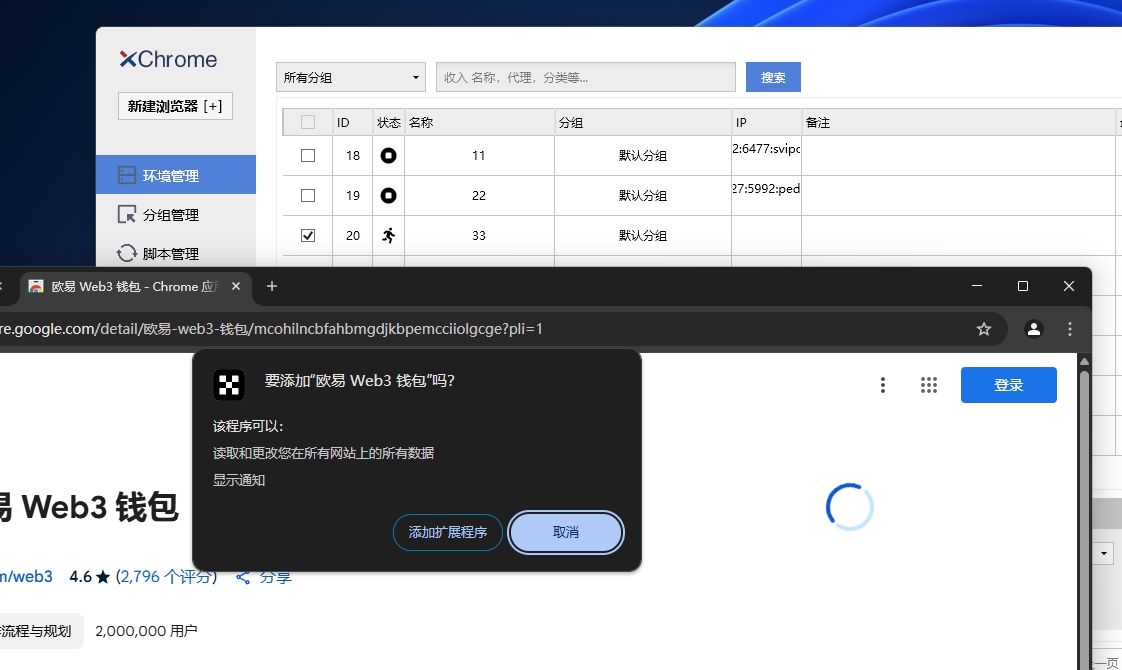
Task: Select name cell '22' in the table
Action: [x=479, y=195]
